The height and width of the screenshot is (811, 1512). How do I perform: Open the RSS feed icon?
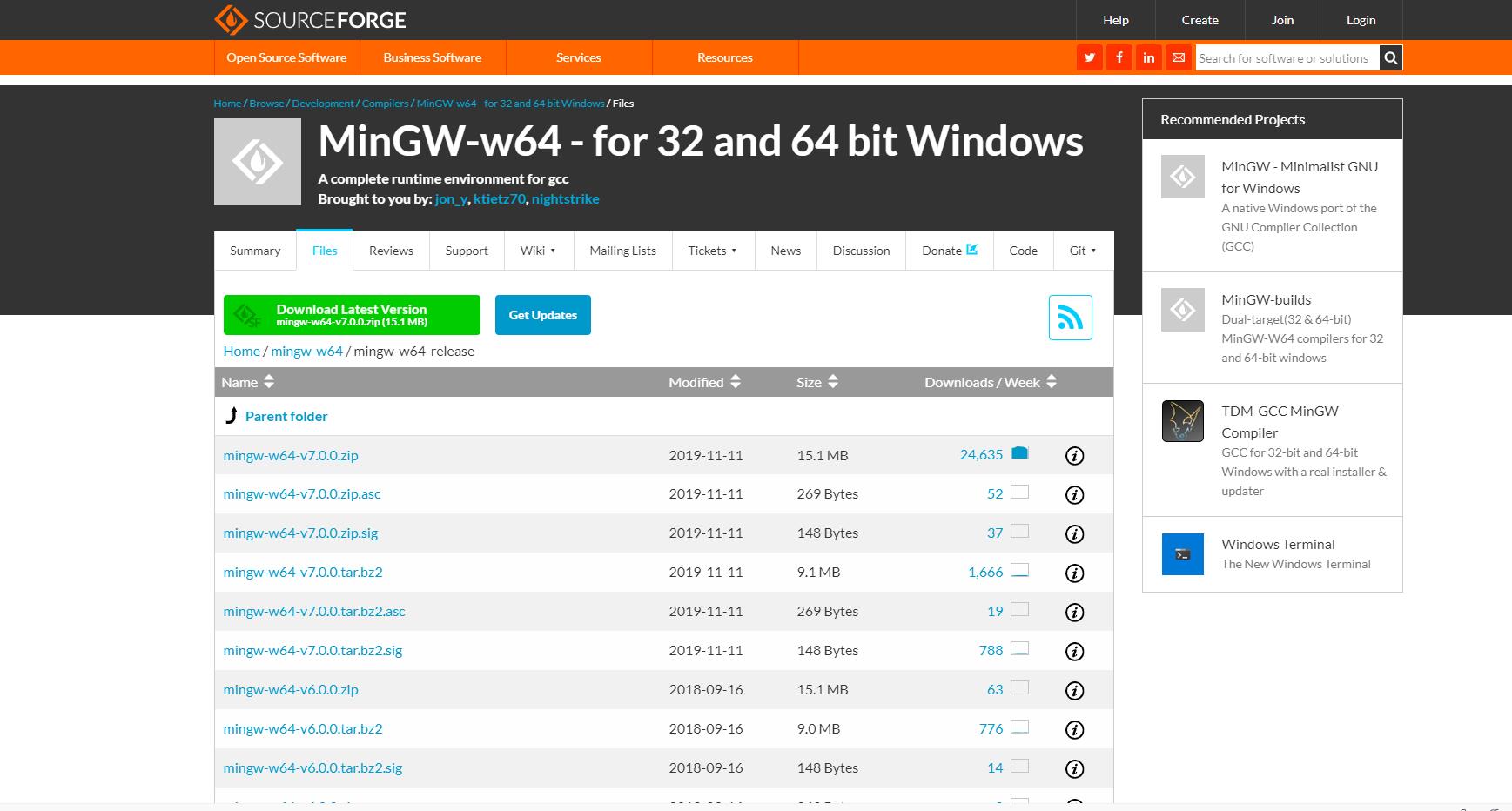pos(1070,317)
